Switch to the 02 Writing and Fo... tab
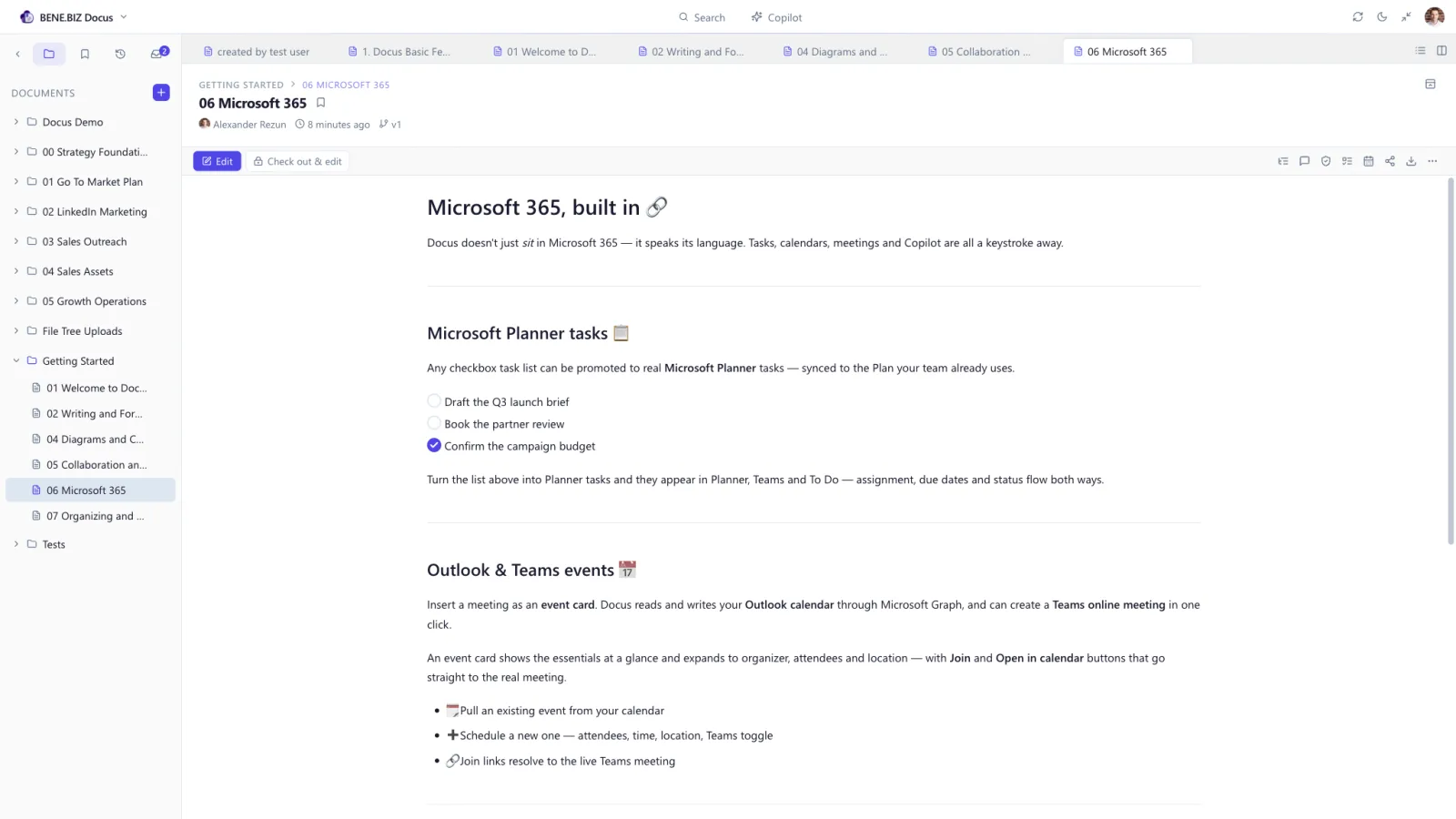Screen dimensions: 1456x819 coord(690,52)
